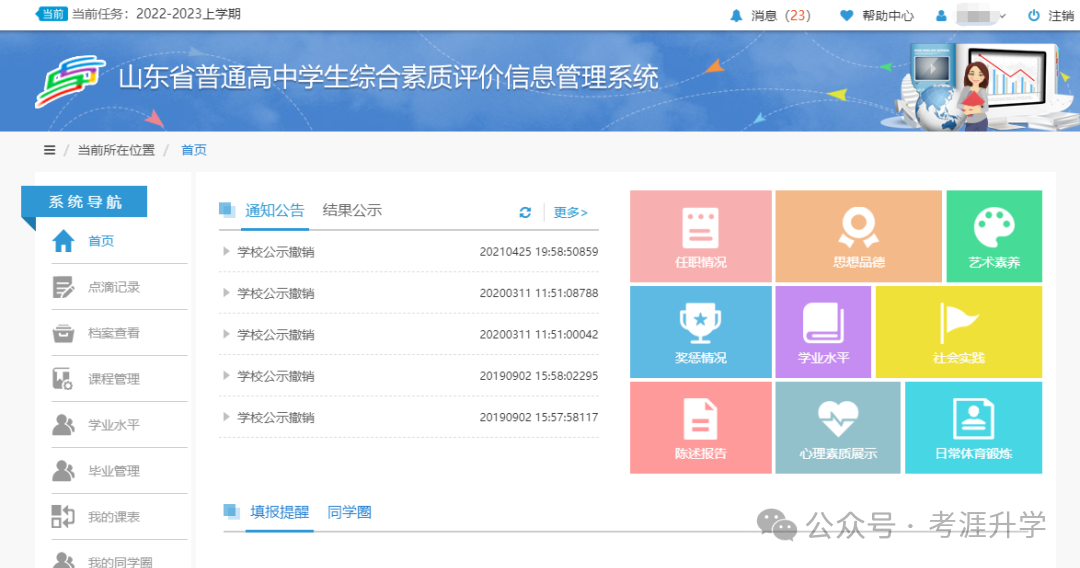Click the 当前所在位置 breadcrumb text
The height and width of the screenshot is (568, 1080).
click(116, 150)
